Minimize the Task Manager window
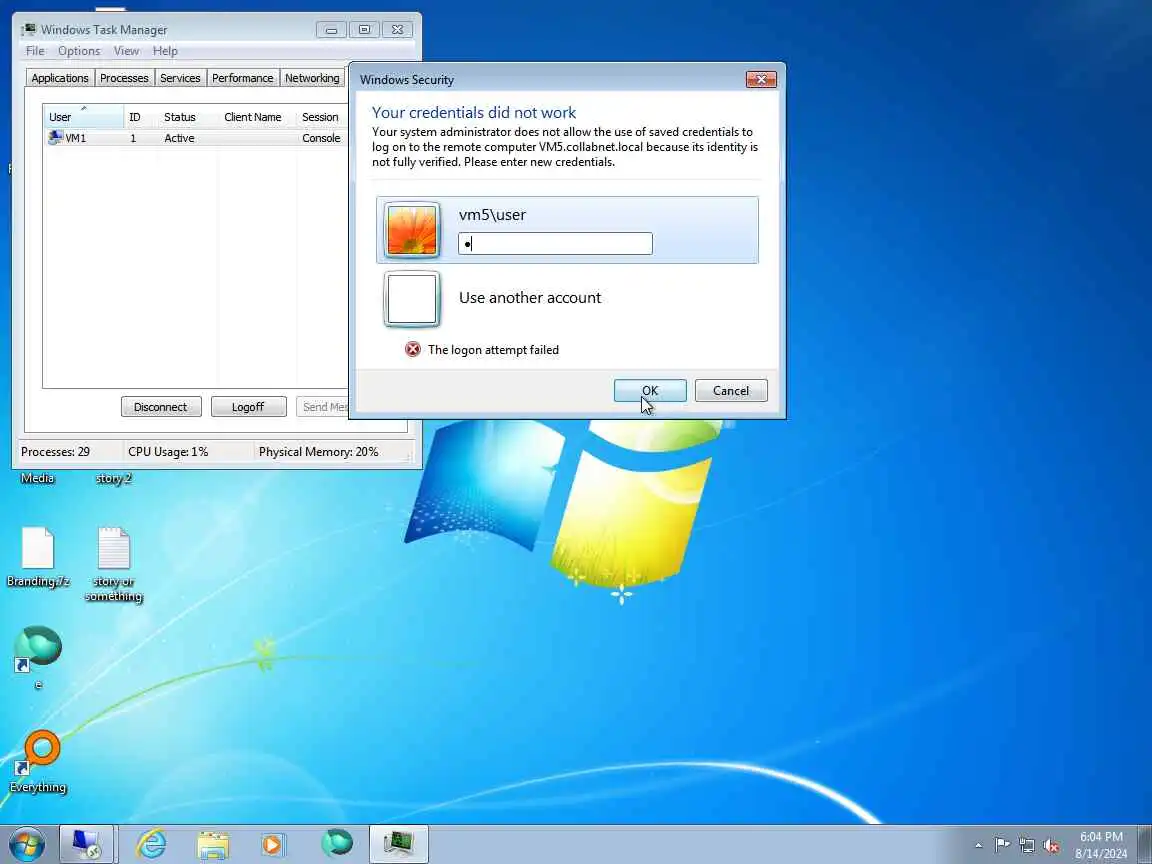 pos(331,30)
